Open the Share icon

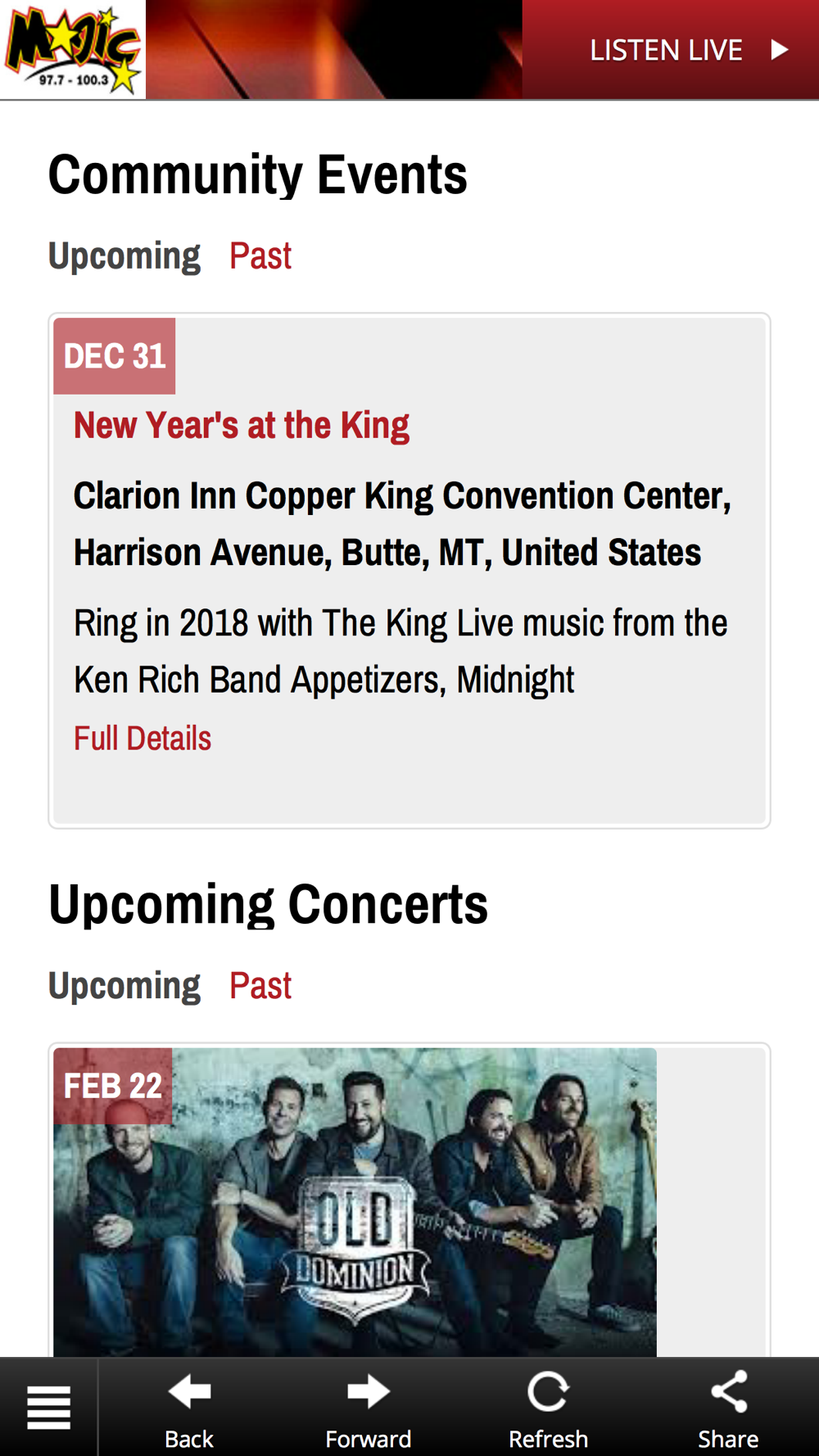click(728, 1391)
